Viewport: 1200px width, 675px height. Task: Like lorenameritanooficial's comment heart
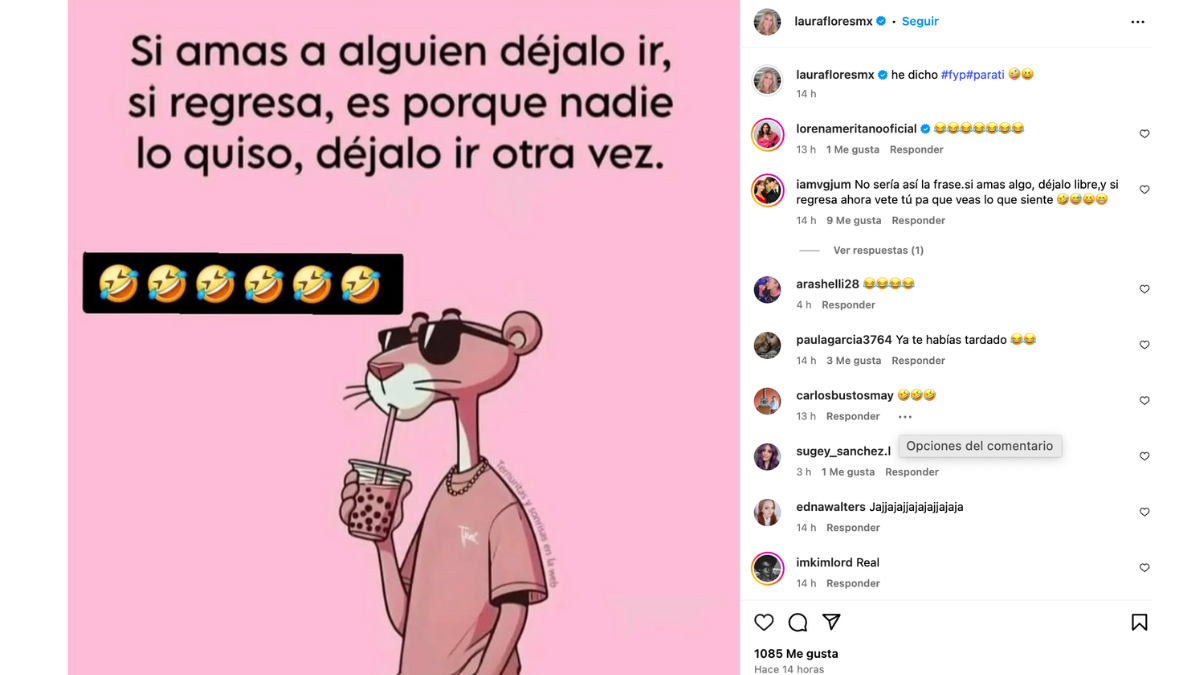tap(1145, 134)
